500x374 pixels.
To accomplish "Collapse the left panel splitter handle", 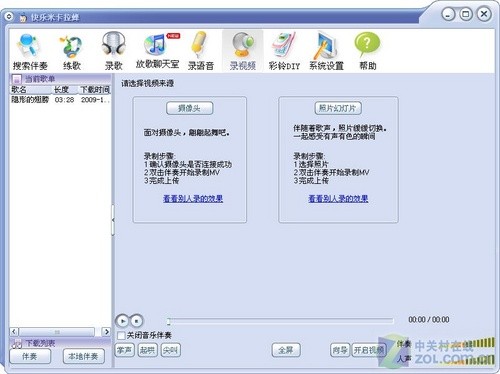I will 113,220.
